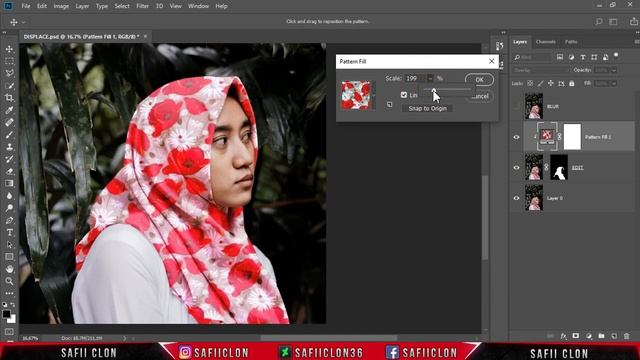This screenshot has height=360, width=640.
Task: Toggle Link with Layer checkbox
Action: 404,95
